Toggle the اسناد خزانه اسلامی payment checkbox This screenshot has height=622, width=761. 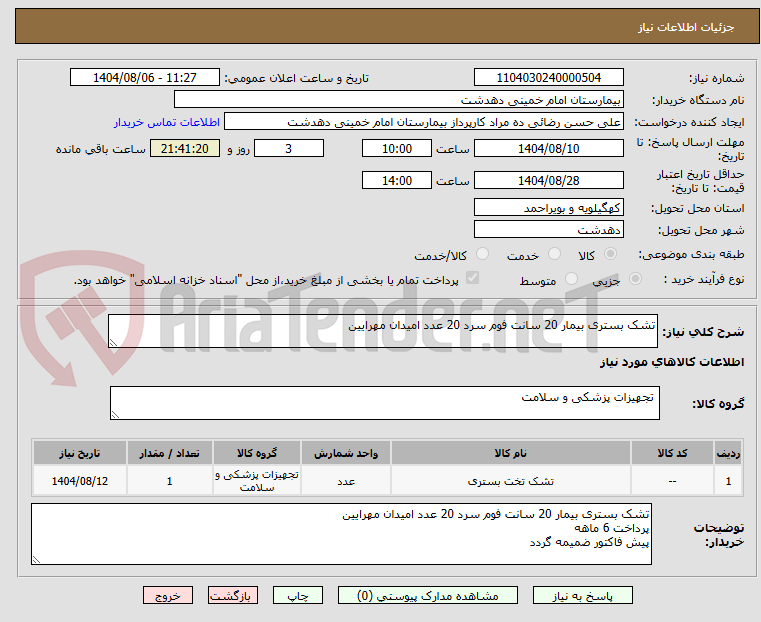tap(472, 278)
